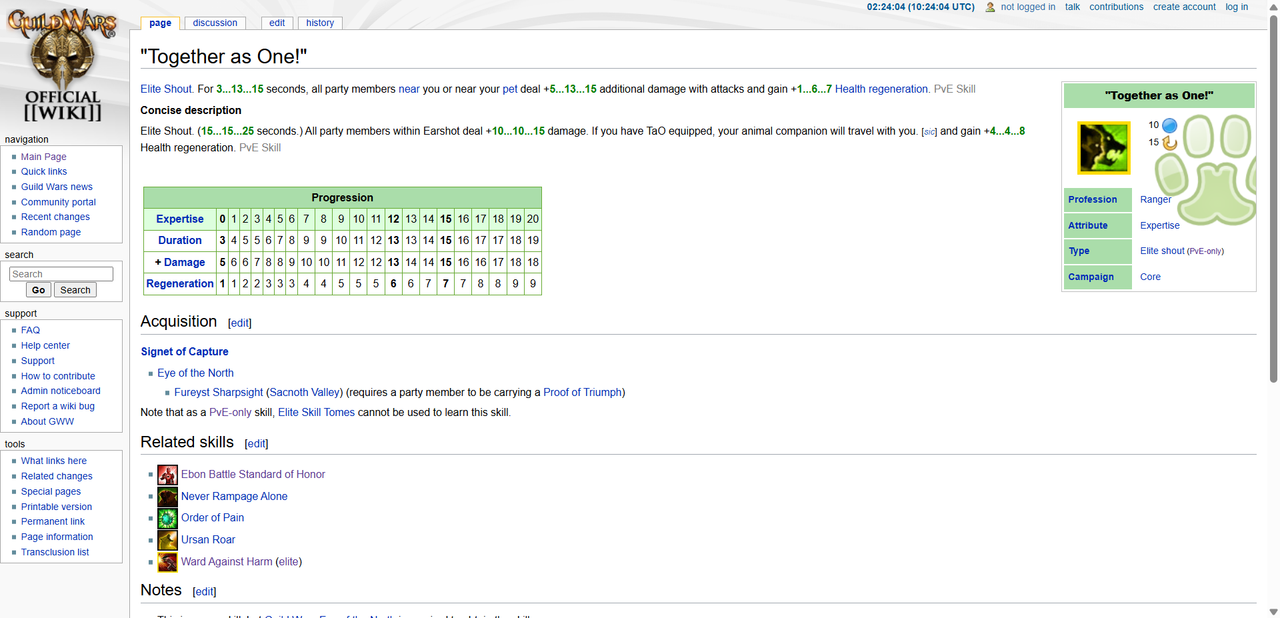Click Report a wiki bug
This screenshot has width=1280, height=618.
(x=58, y=406)
